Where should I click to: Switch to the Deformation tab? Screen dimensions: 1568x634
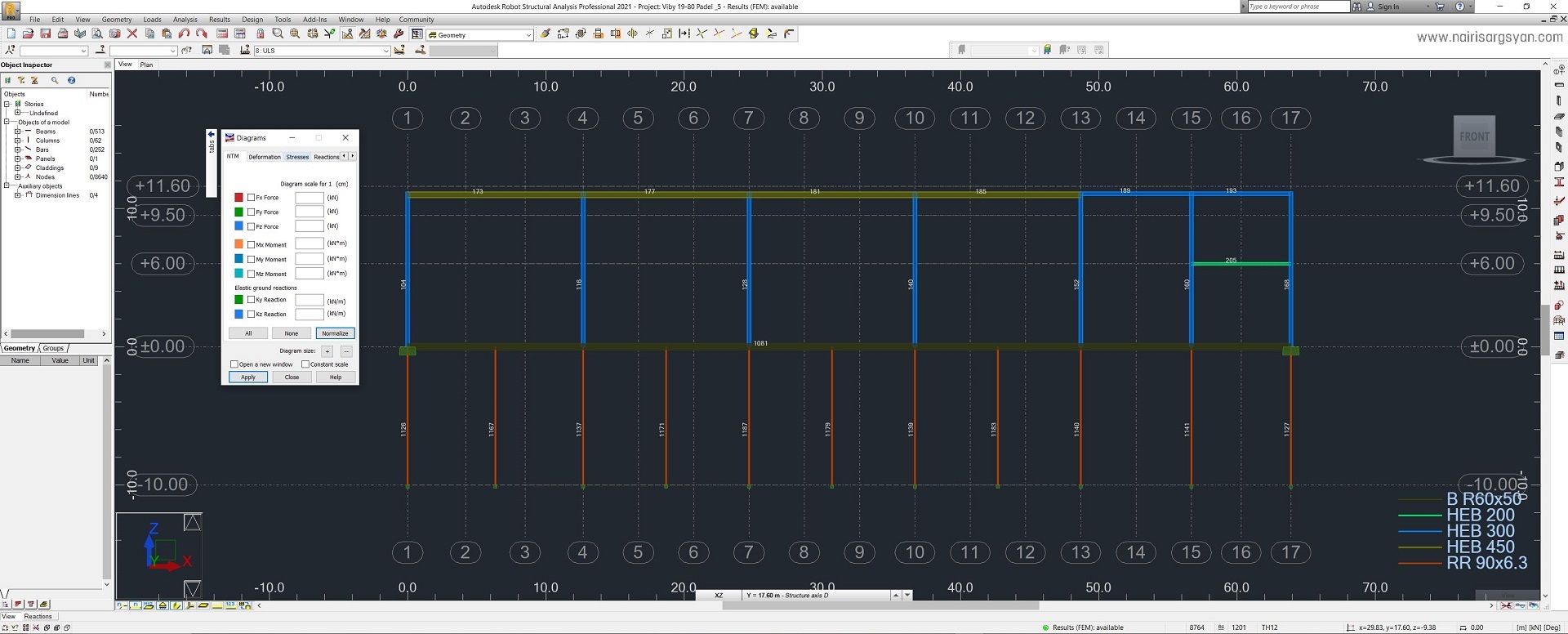264,157
